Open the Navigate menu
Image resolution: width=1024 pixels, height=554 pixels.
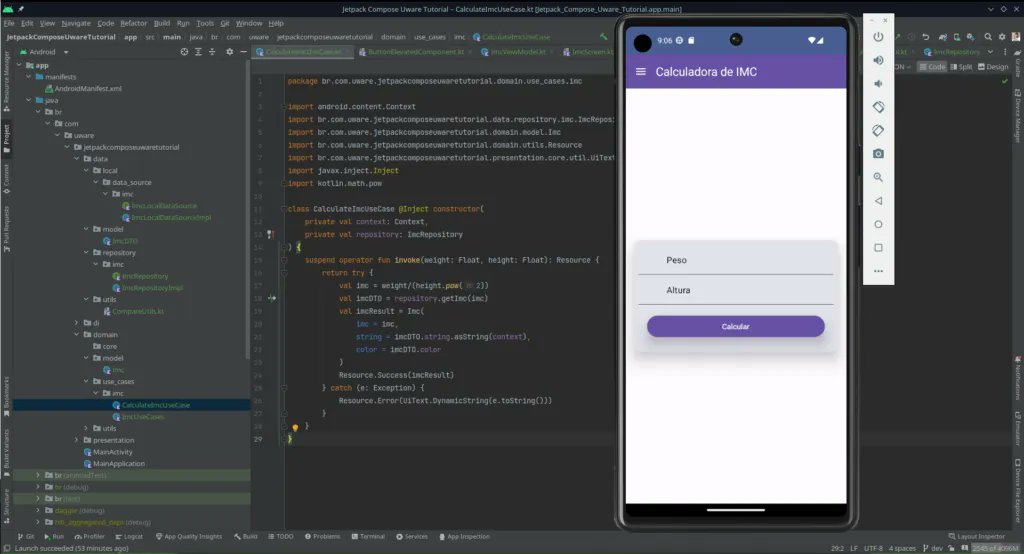pos(76,23)
